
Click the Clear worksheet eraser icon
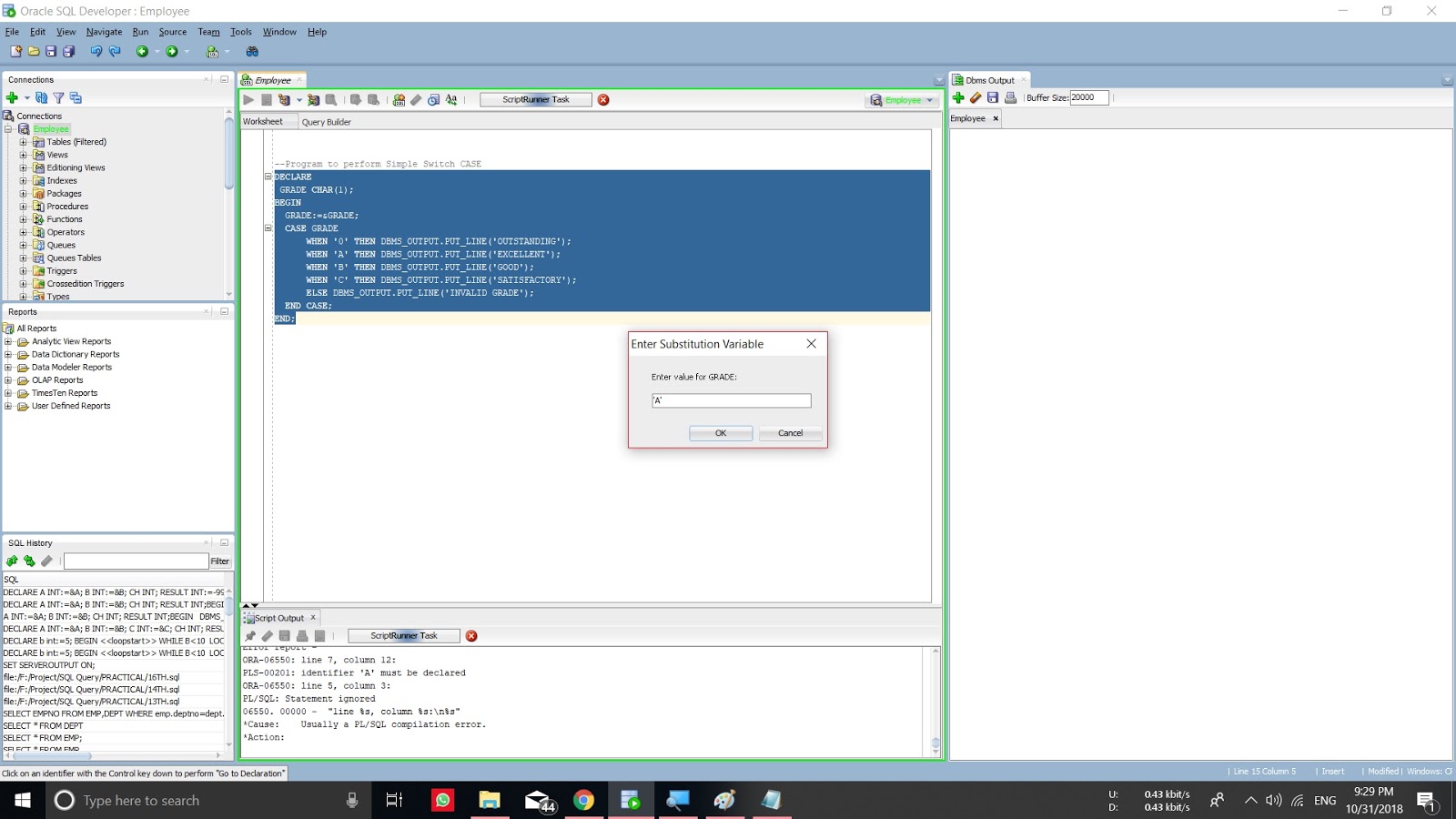pos(415,100)
